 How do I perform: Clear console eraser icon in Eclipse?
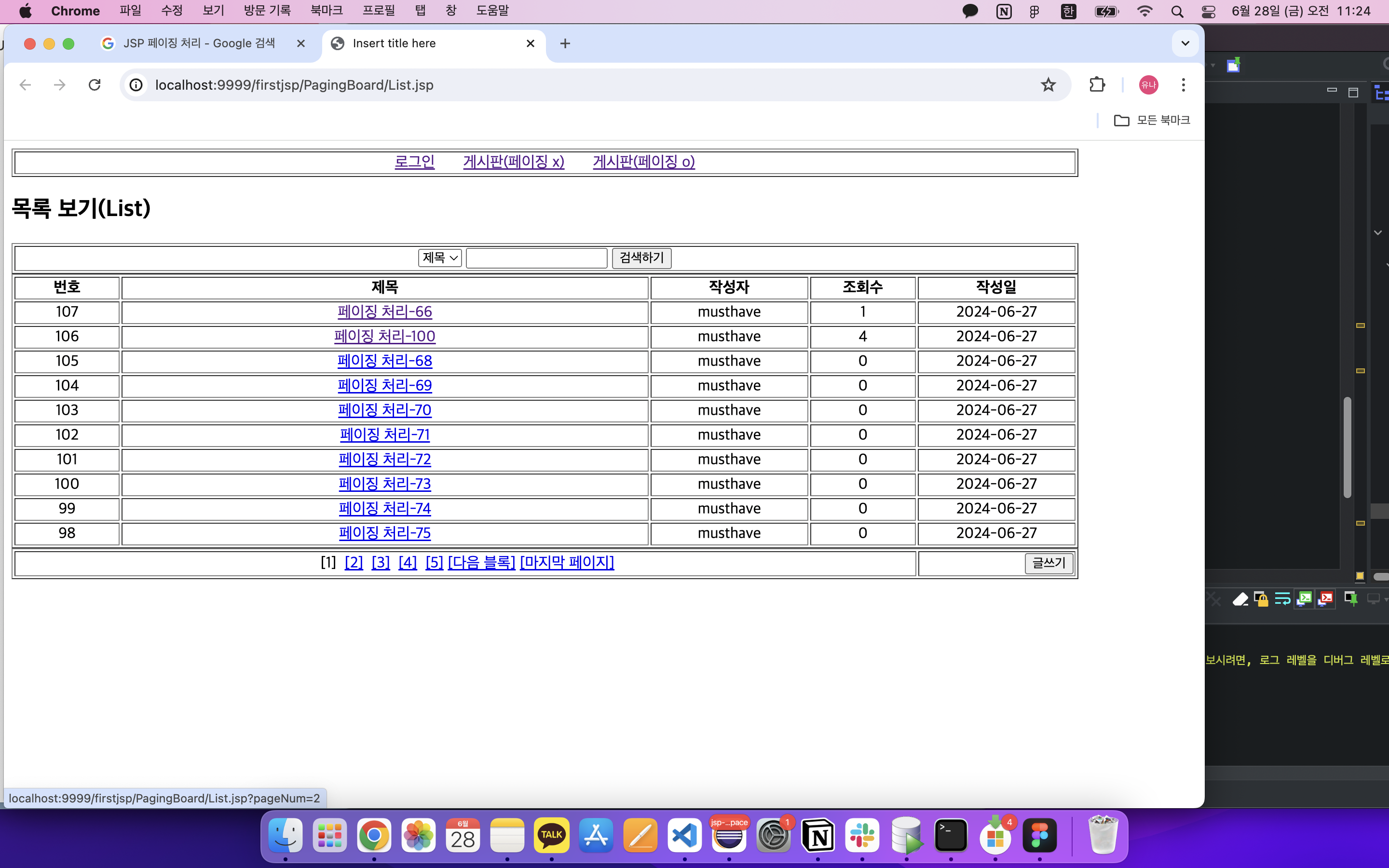(1240, 599)
